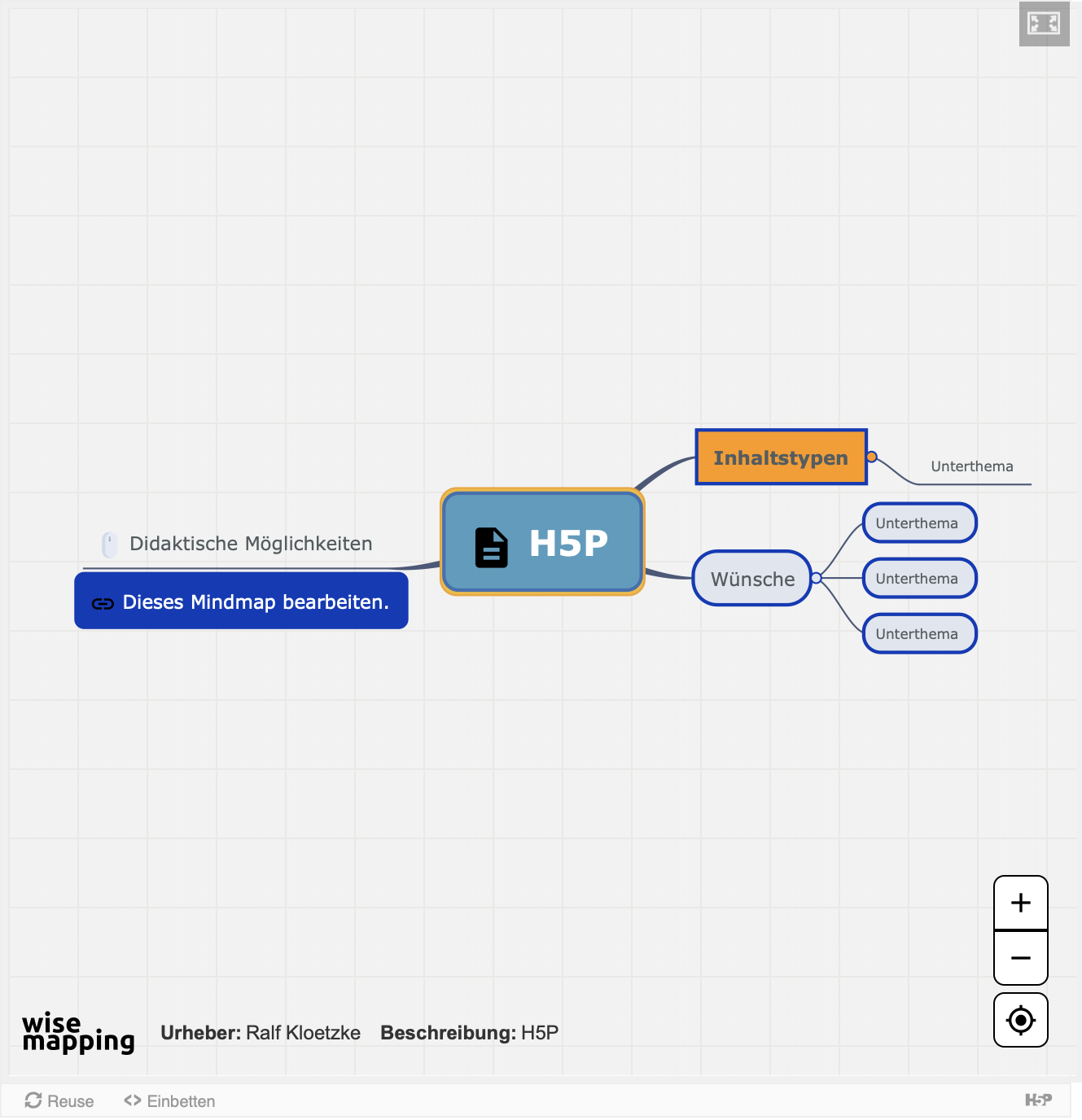The width and height of the screenshot is (1082, 1120).
Task: Select the top Unterthema under Wünsche
Action: 918,523
